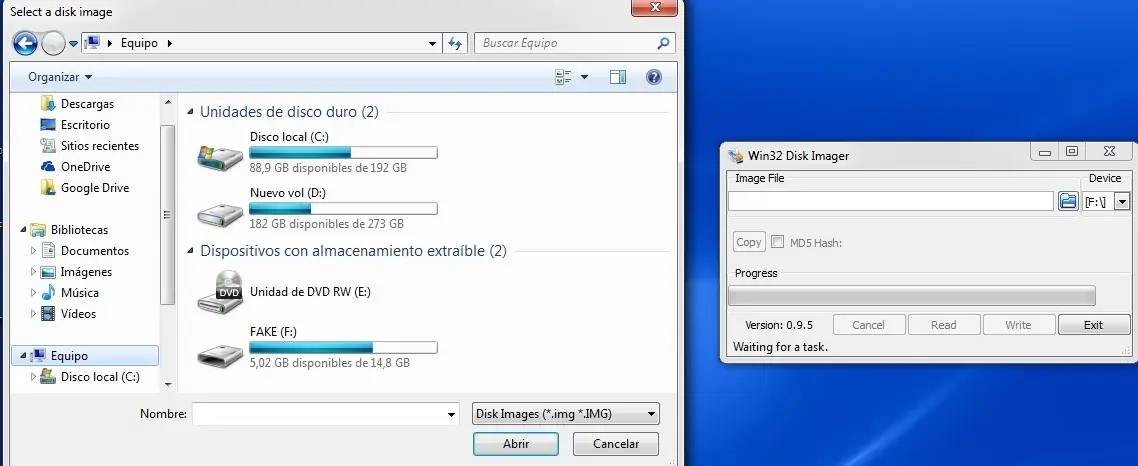The height and width of the screenshot is (466, 1138).
Task: Select the DVD RW (E:) drive icon
Action: [220, 292]
